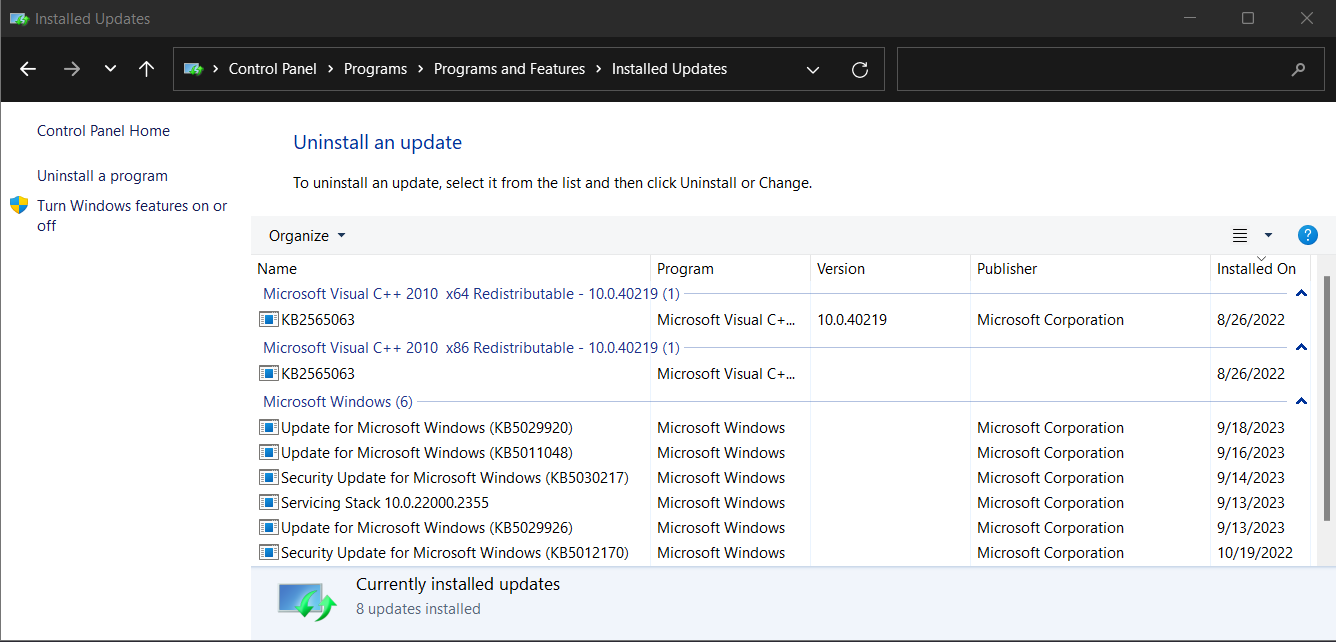Click the updates icon in details pane

click(x=307, y=601)
